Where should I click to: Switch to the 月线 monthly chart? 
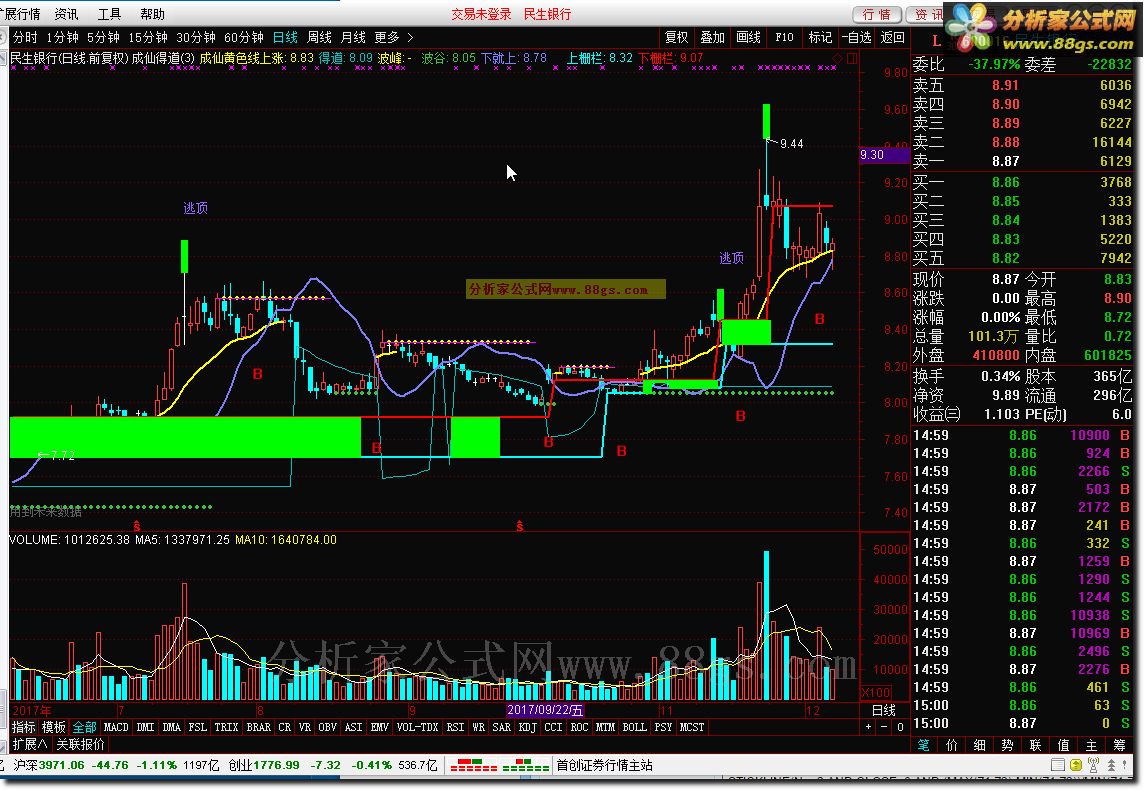click(353, 37)
